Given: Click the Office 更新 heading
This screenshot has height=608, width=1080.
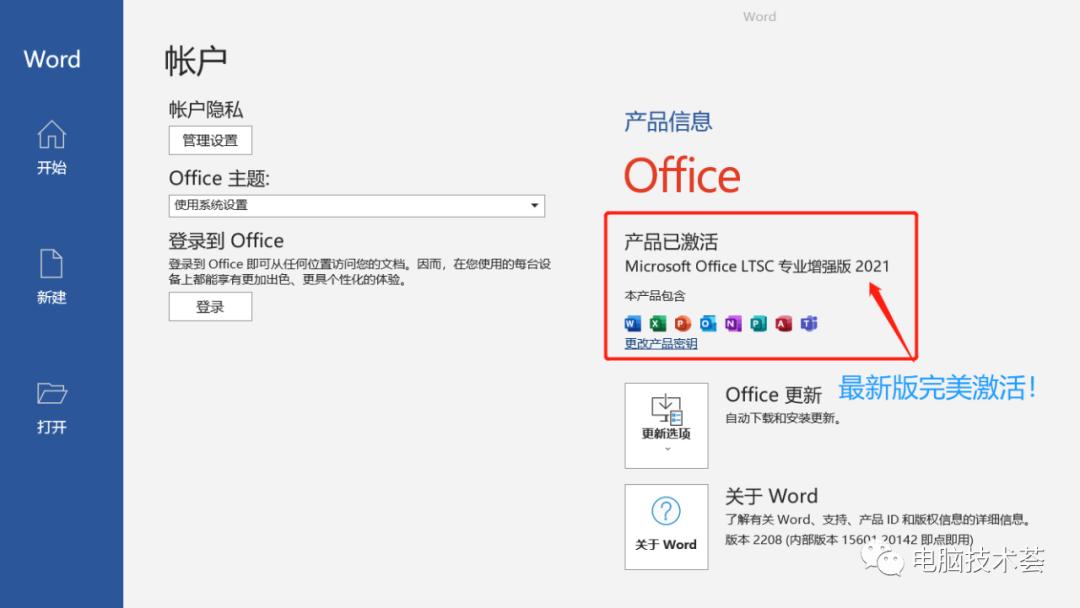Looking at the screenshot, I should pos(773,395).
